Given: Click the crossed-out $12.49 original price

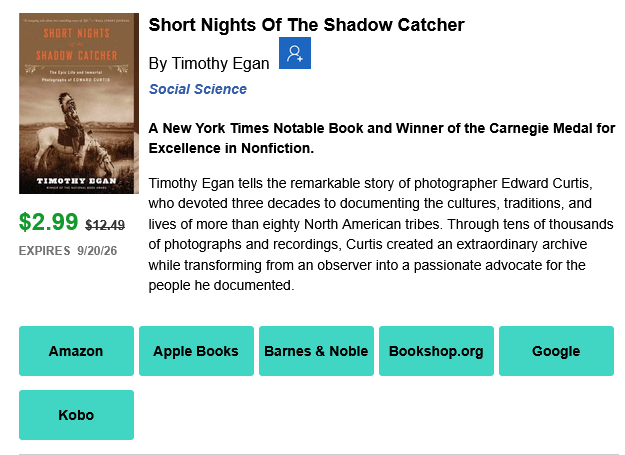Looking at the screenshot, I should pos(105,225).
